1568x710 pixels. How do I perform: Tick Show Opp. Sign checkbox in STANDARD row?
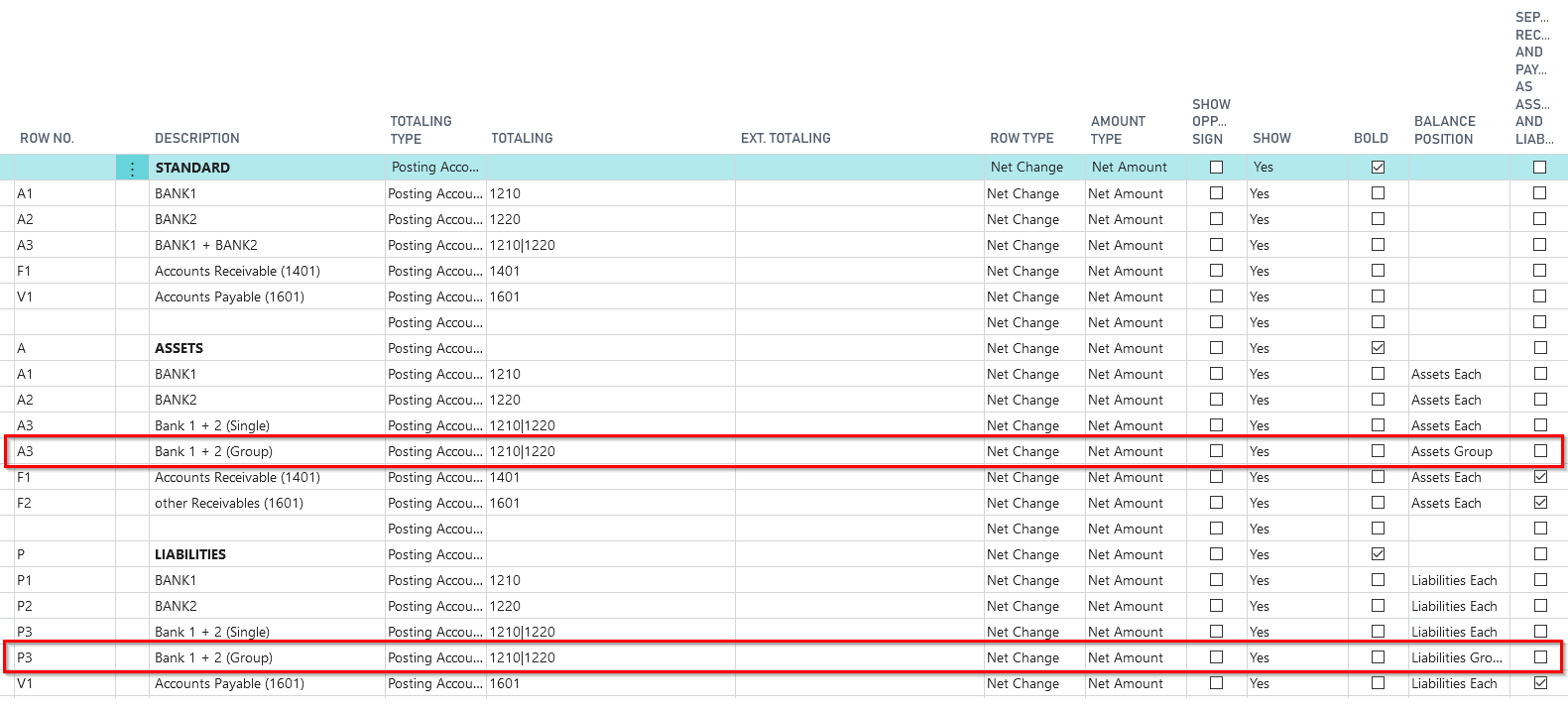(1216, 168)
